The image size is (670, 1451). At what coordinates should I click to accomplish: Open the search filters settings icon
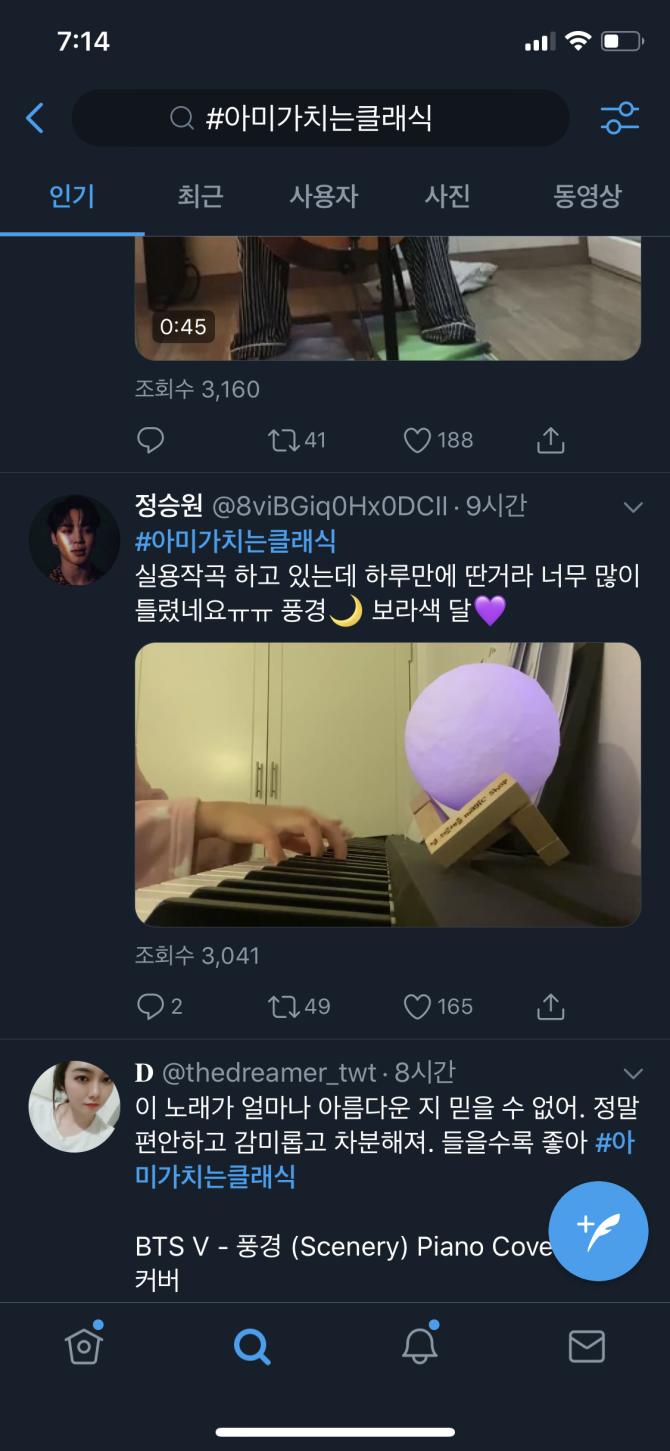(620, 117)
